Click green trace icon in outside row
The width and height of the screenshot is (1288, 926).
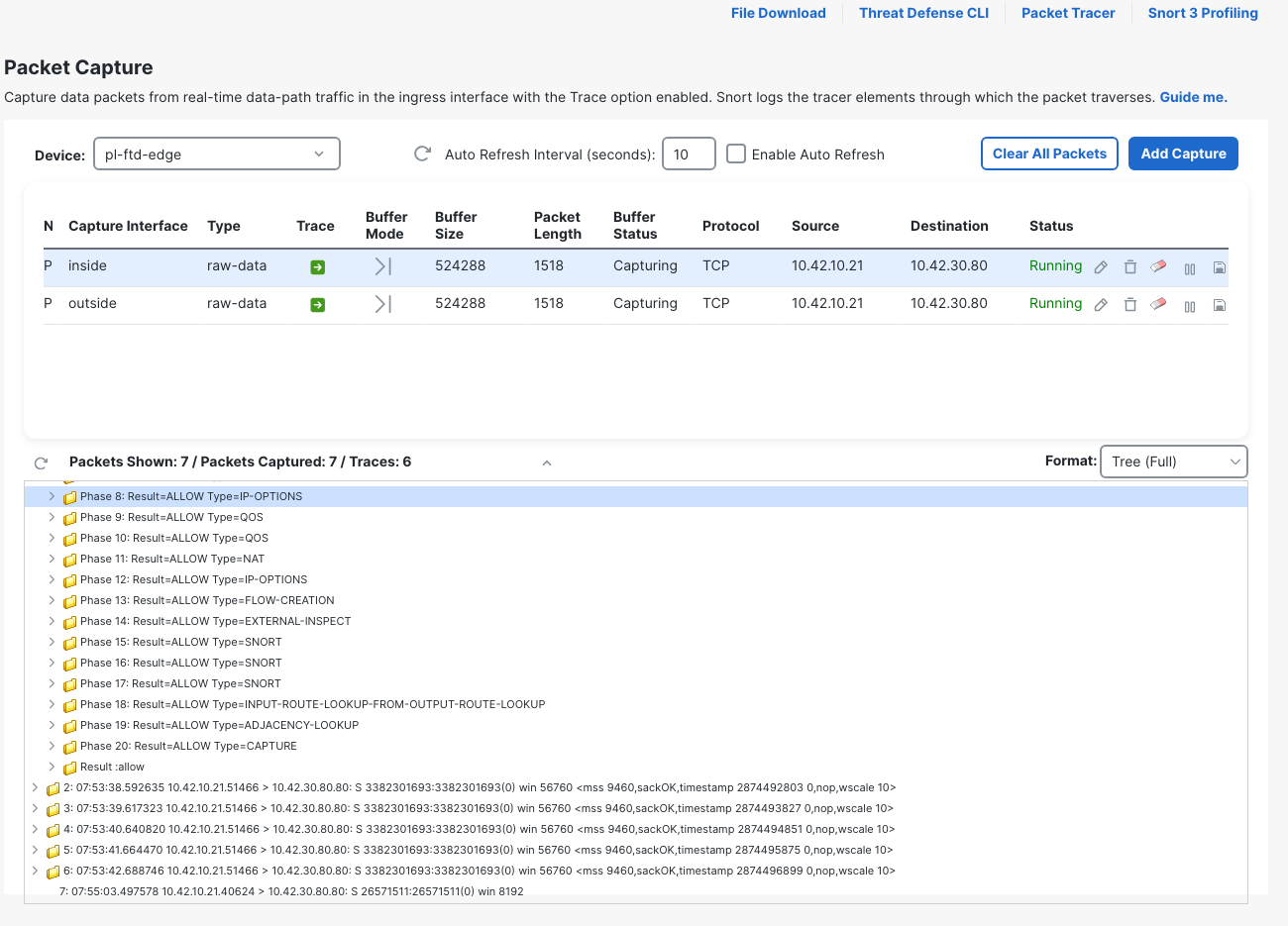[x=317, y=305]
